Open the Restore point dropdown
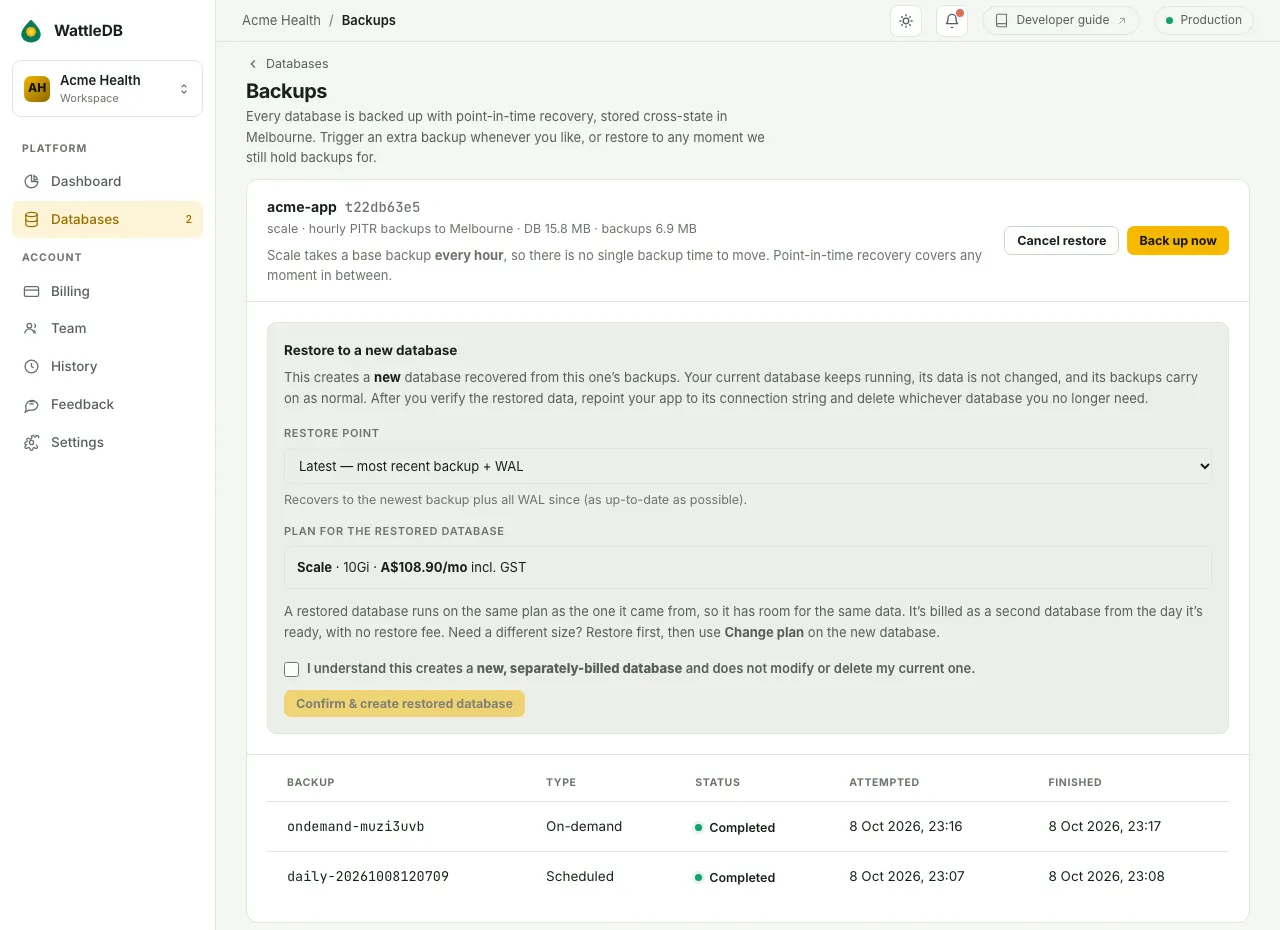Image resolution: width=1280 pixels, height=930 pixels. click(748, 466)
